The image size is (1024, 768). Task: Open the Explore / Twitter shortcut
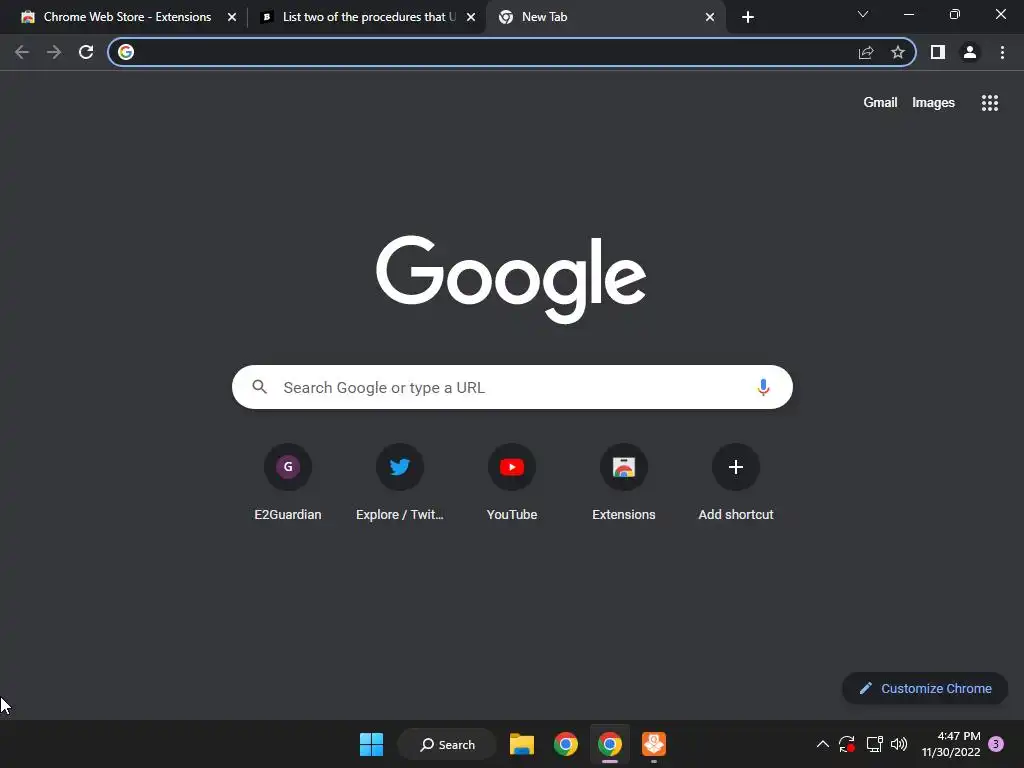coord(400,483)
